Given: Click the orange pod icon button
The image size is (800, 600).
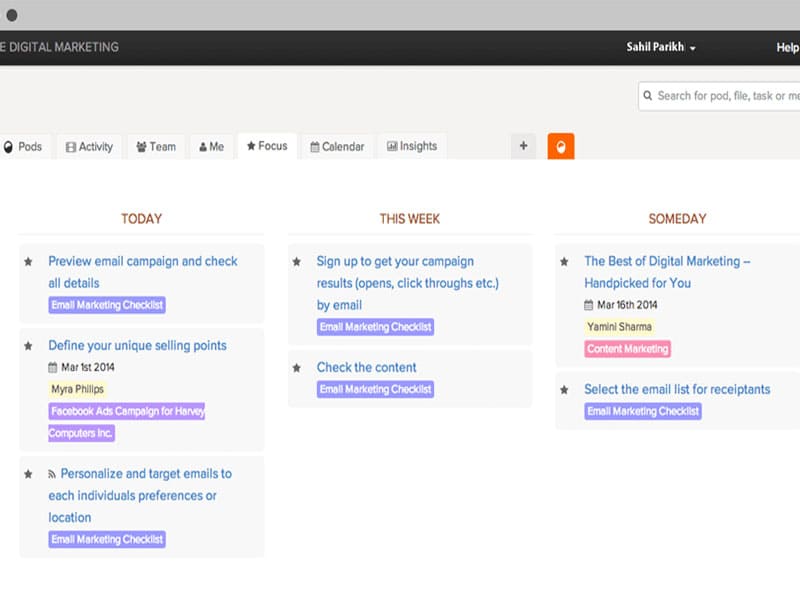Looking at the screenshot, I should [x=561, y=146].
